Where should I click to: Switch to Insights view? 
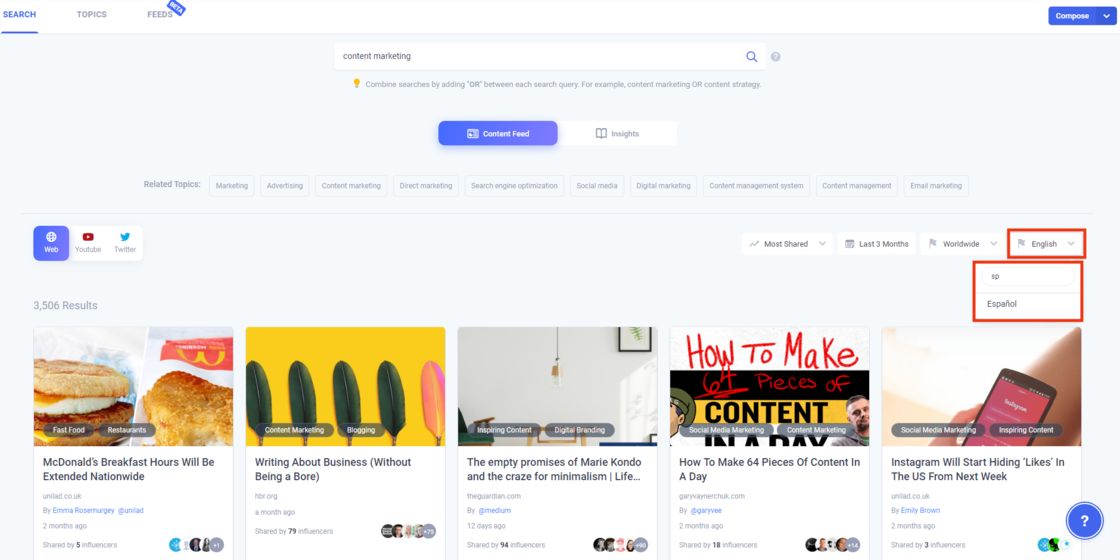pyautogui.click(x=617, y=133)
